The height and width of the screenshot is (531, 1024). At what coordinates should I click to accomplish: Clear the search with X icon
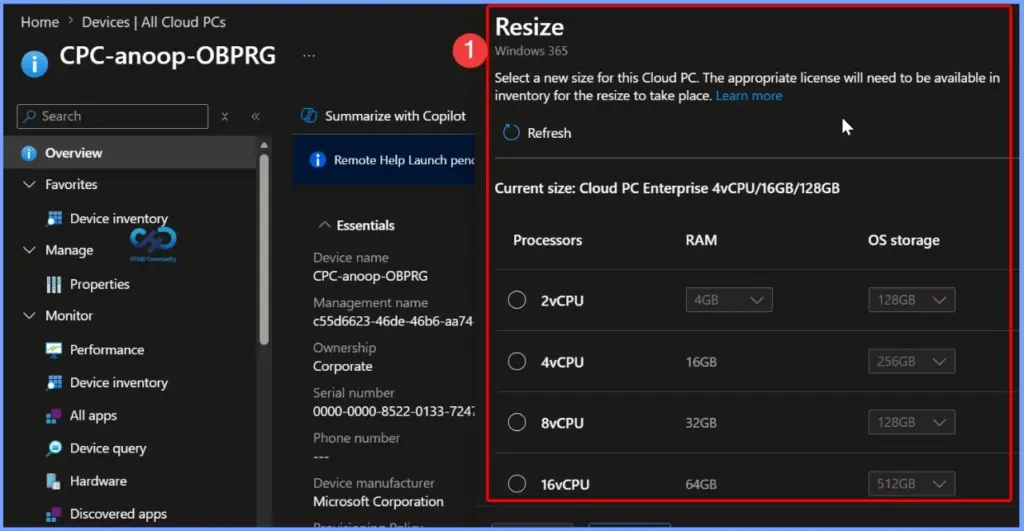pyautogui.click(x=225, y=116)
